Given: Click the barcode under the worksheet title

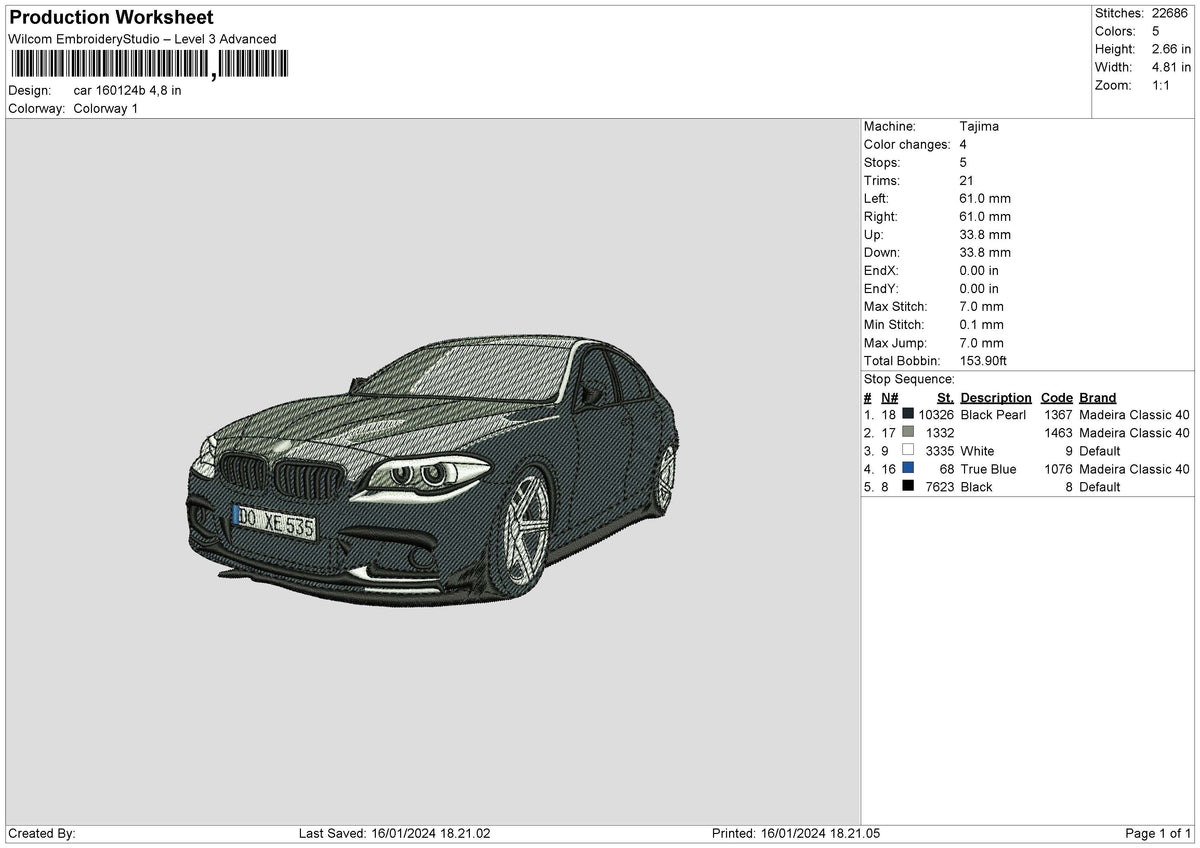Looking at the screenshot, I should click(148, 65).
